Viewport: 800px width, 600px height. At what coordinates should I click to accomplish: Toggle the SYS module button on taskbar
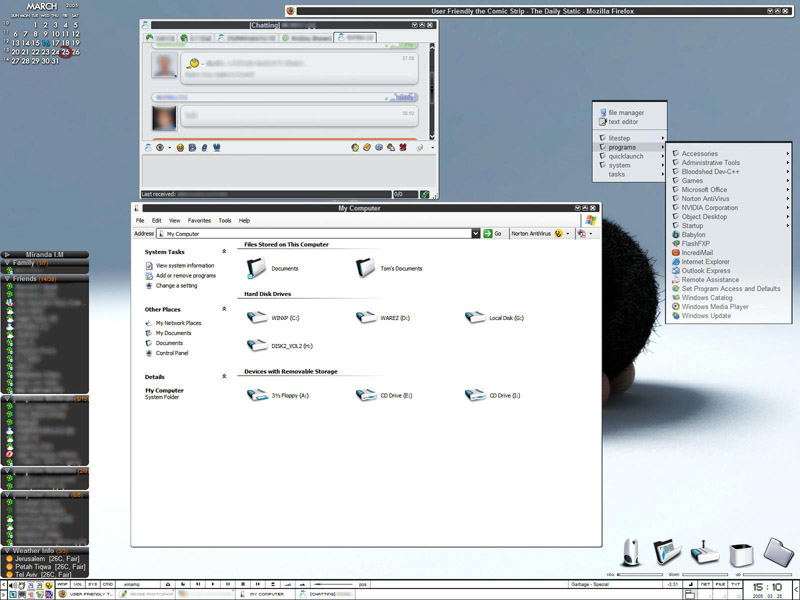(x=92, y=584)
